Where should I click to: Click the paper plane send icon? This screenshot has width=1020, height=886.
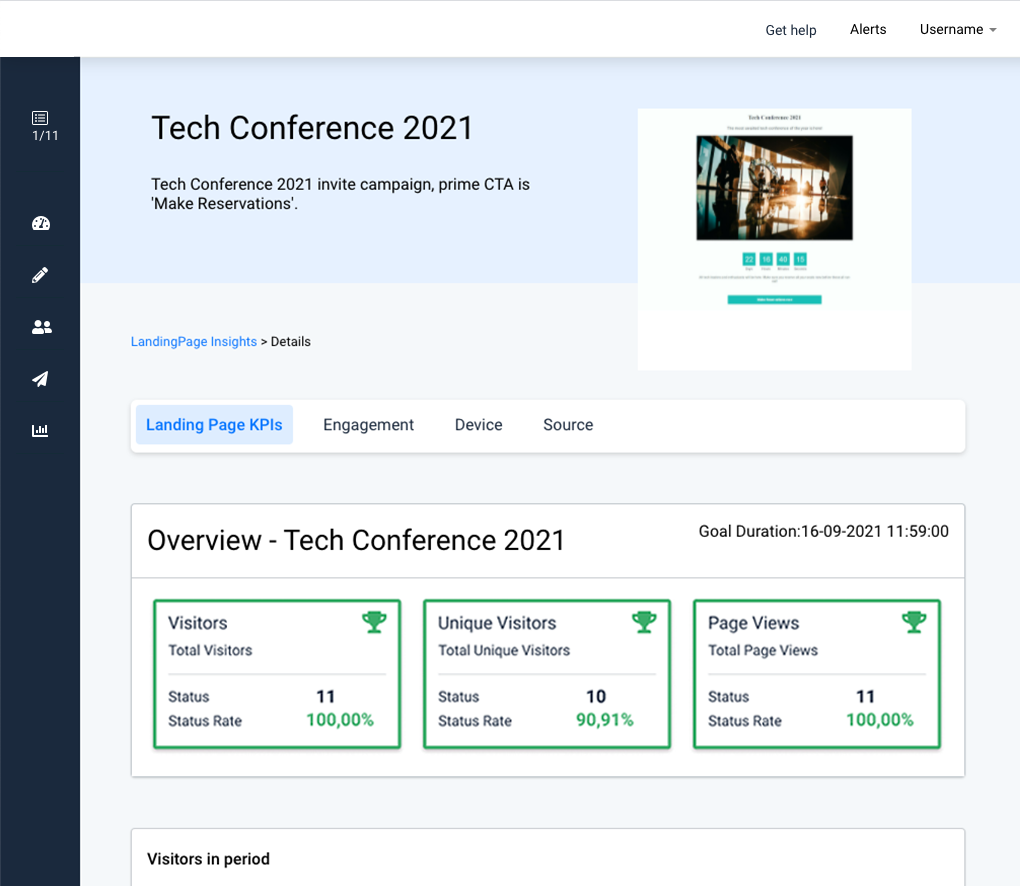tap(40, 379)
